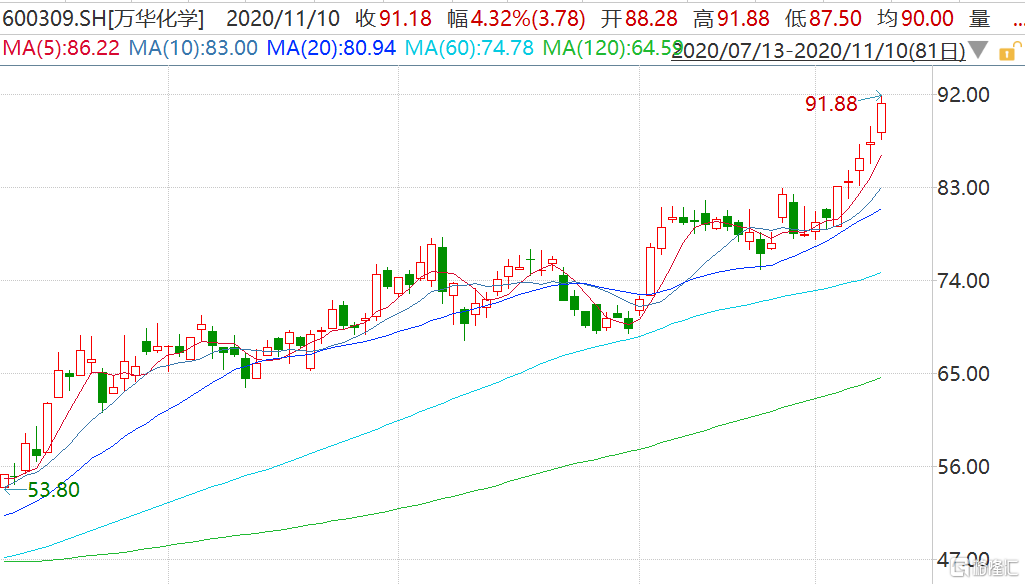This screenshot has width=1025, height=584.
Task: Click the average price 均90.00
Action: [x=915, y=18]
